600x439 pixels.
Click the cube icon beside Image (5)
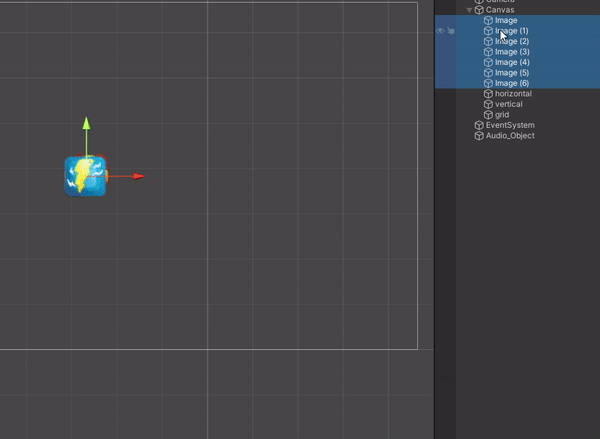coord(488,73)
